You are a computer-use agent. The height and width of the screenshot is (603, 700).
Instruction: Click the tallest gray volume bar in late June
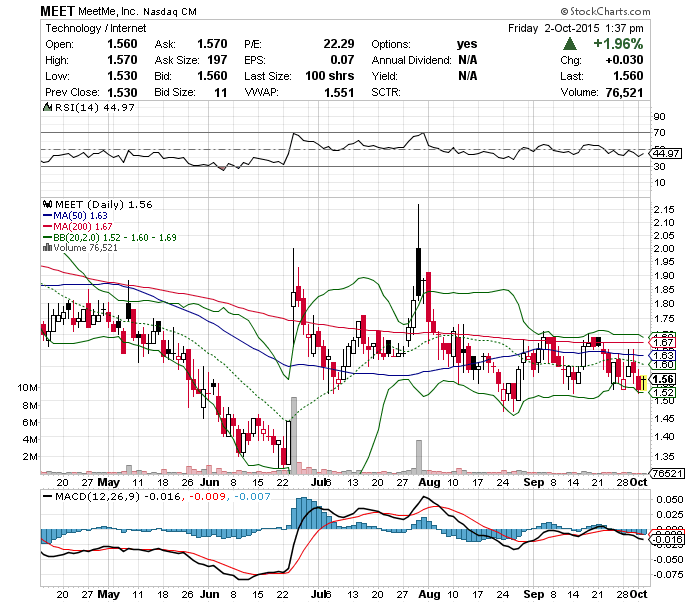[x=294, y=435]
